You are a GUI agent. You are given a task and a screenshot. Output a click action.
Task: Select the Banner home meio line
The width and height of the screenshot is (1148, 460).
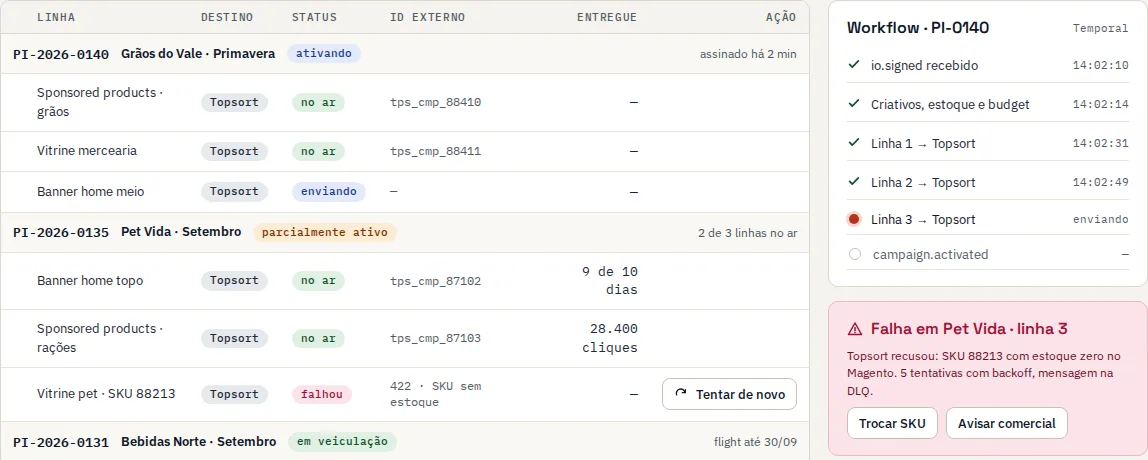click(x=405, y=192)
